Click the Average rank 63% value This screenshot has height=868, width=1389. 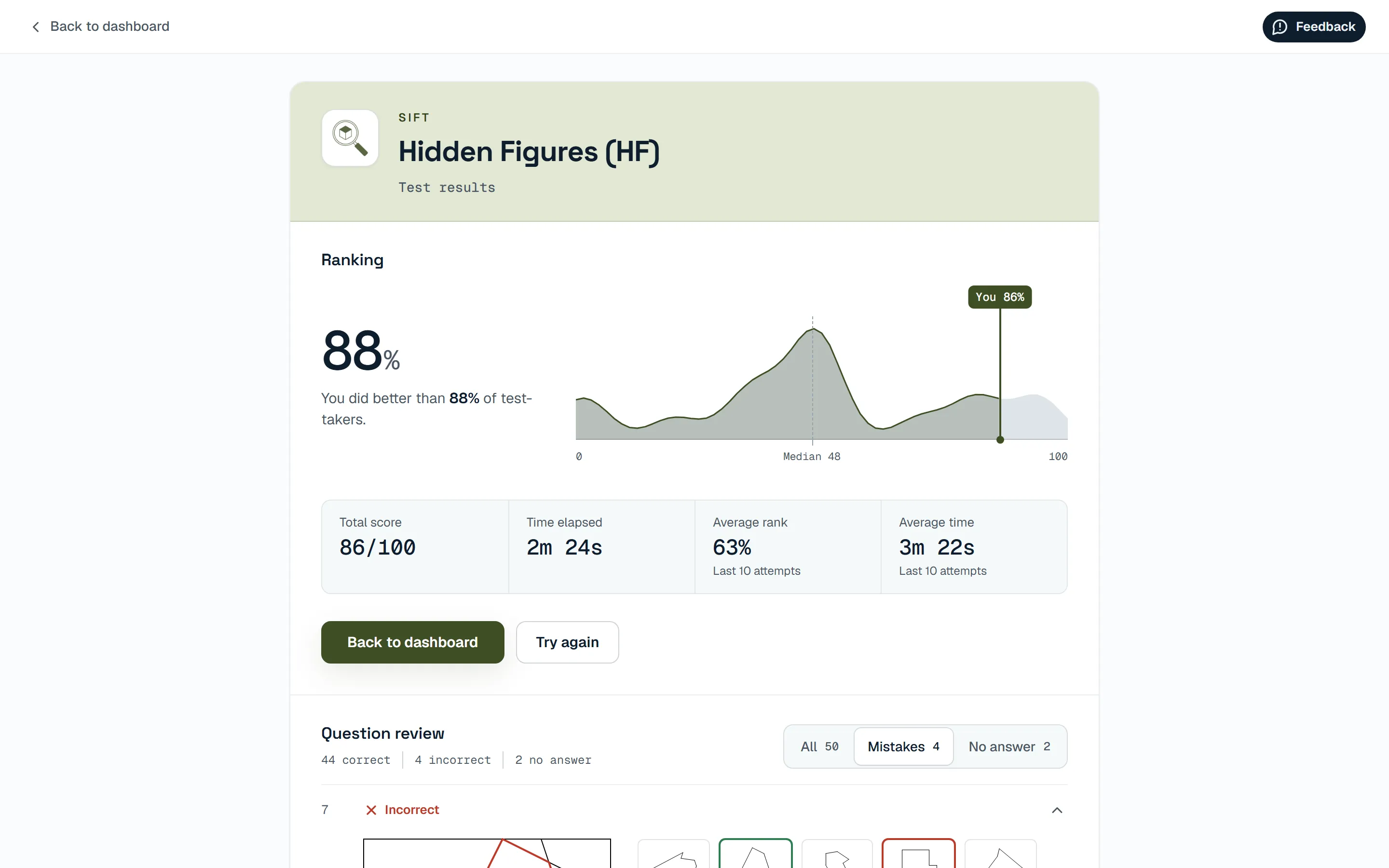click(732, 547)
